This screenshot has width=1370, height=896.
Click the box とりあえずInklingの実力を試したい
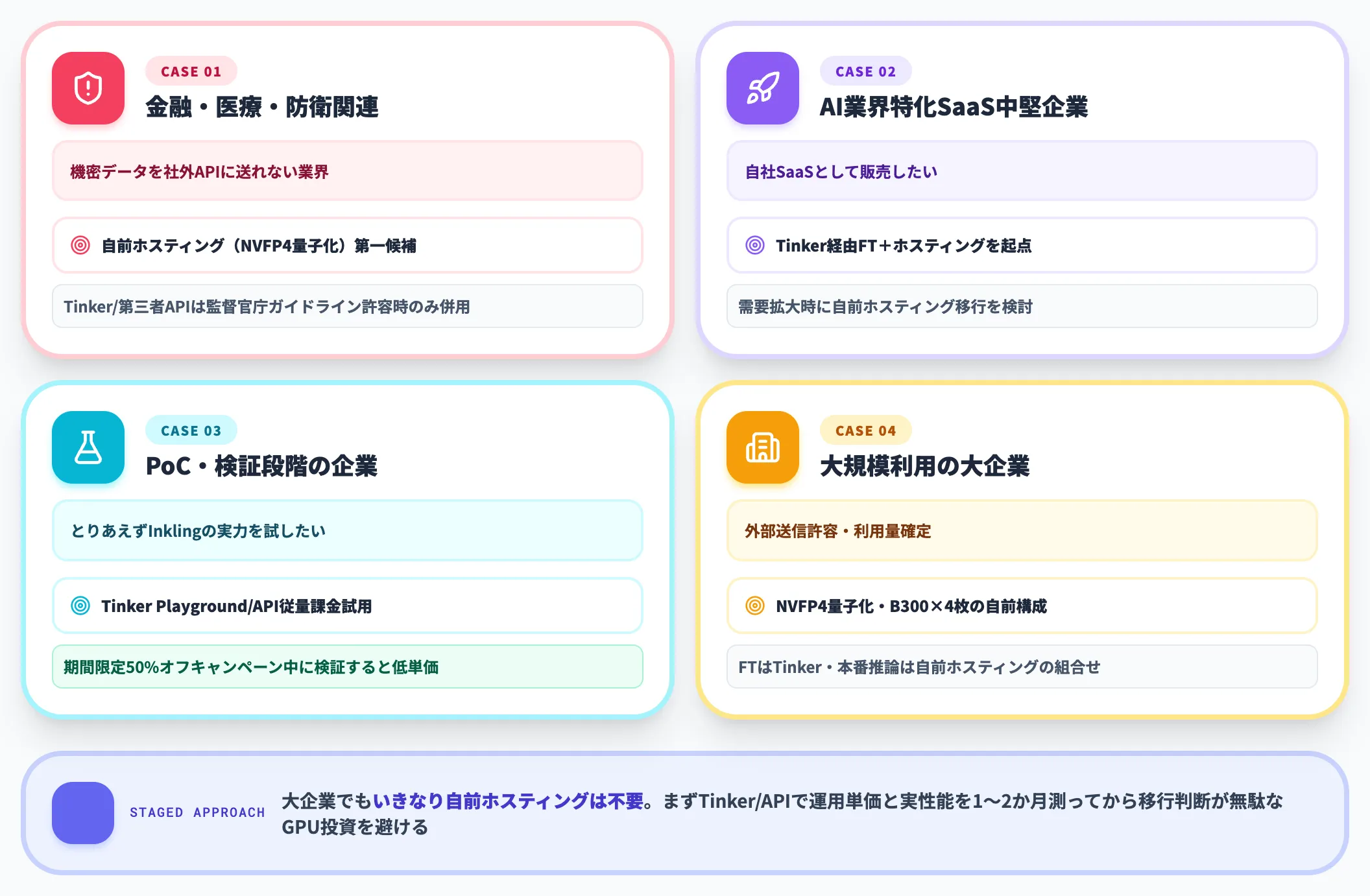click(348, 530)
